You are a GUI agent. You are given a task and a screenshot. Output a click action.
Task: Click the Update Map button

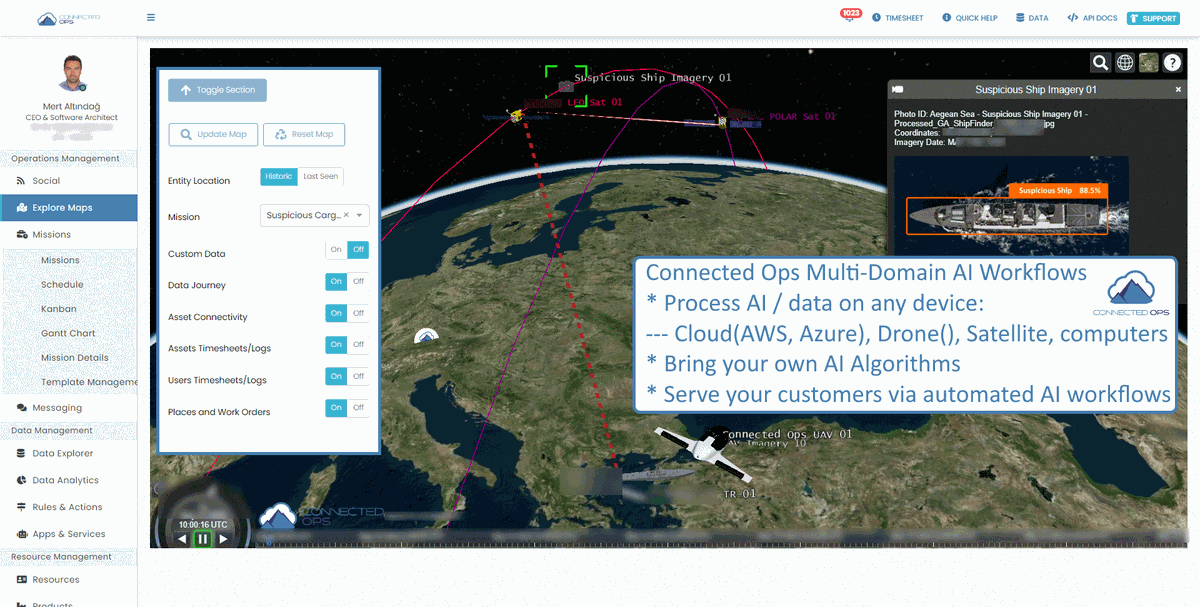point(213,134)
